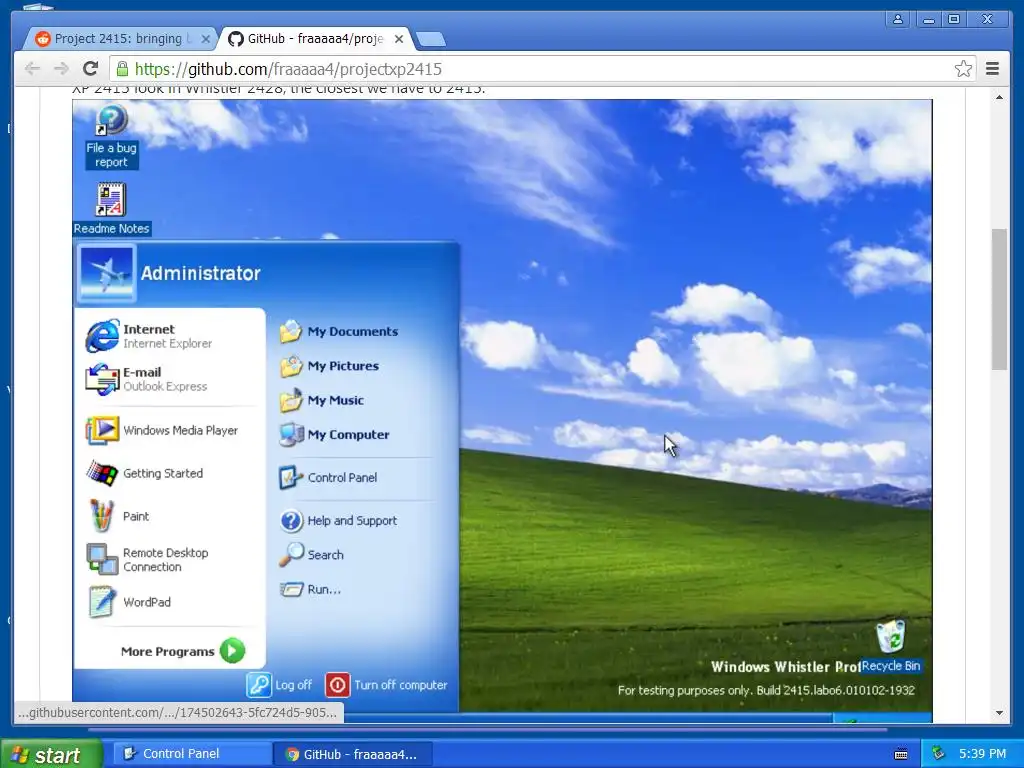
Task: Go back using the browser back arrow
Action: pyautogui.click(x=32, y=69)
